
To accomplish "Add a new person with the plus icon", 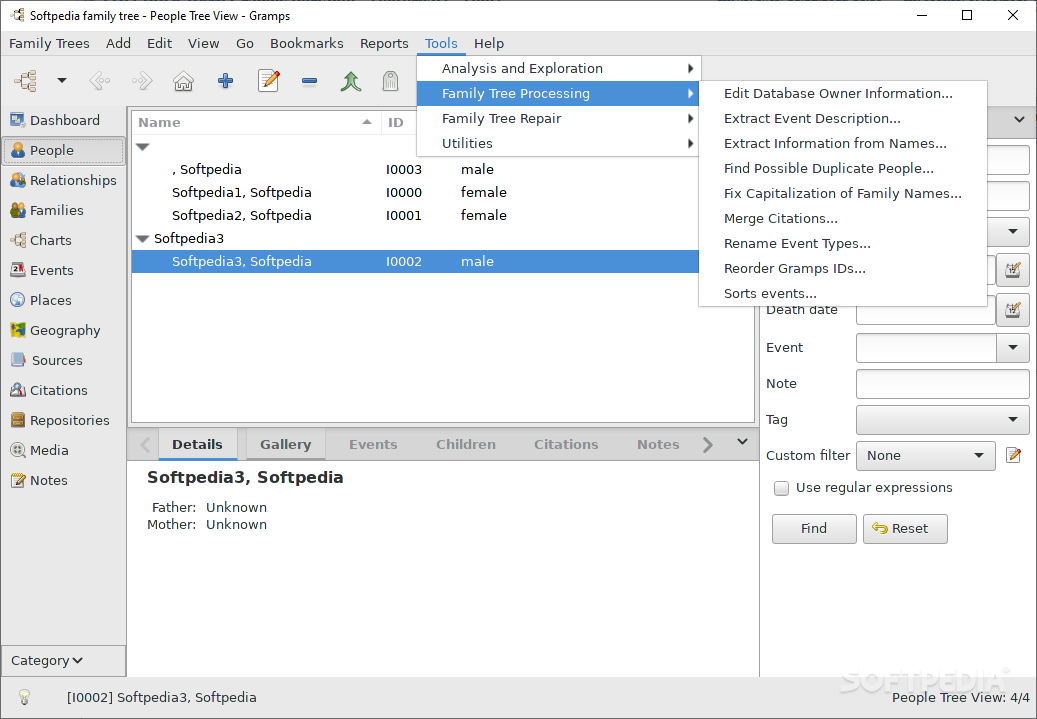I will click(226, 81).
